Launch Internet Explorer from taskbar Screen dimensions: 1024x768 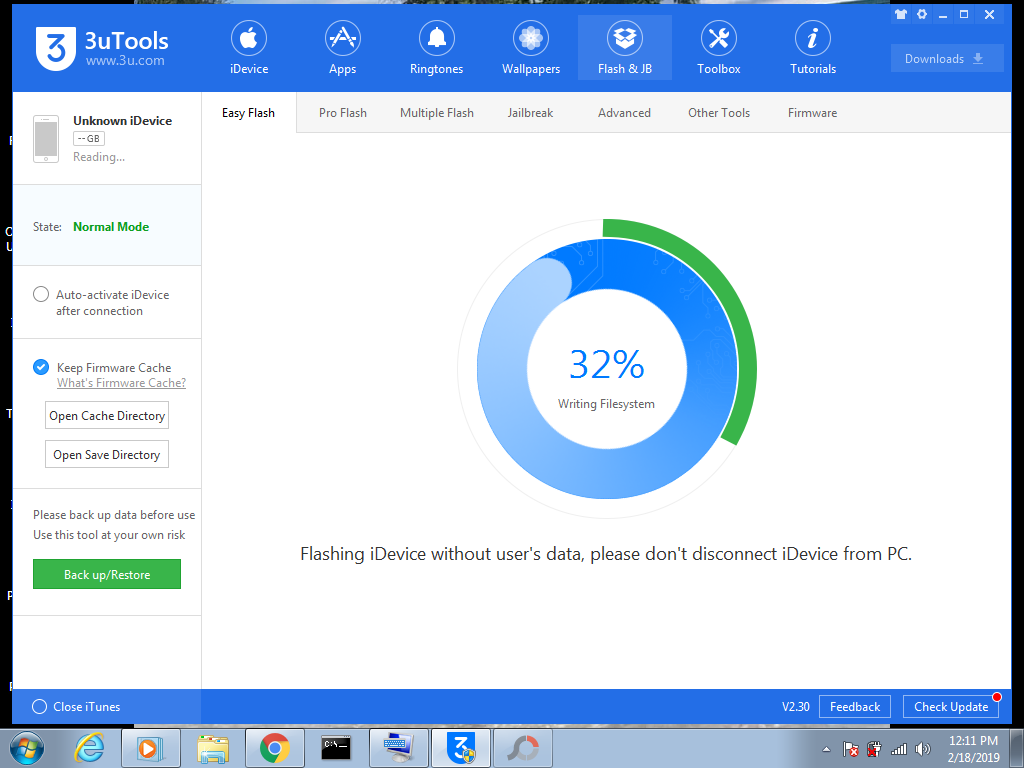[x=89, y=748]
